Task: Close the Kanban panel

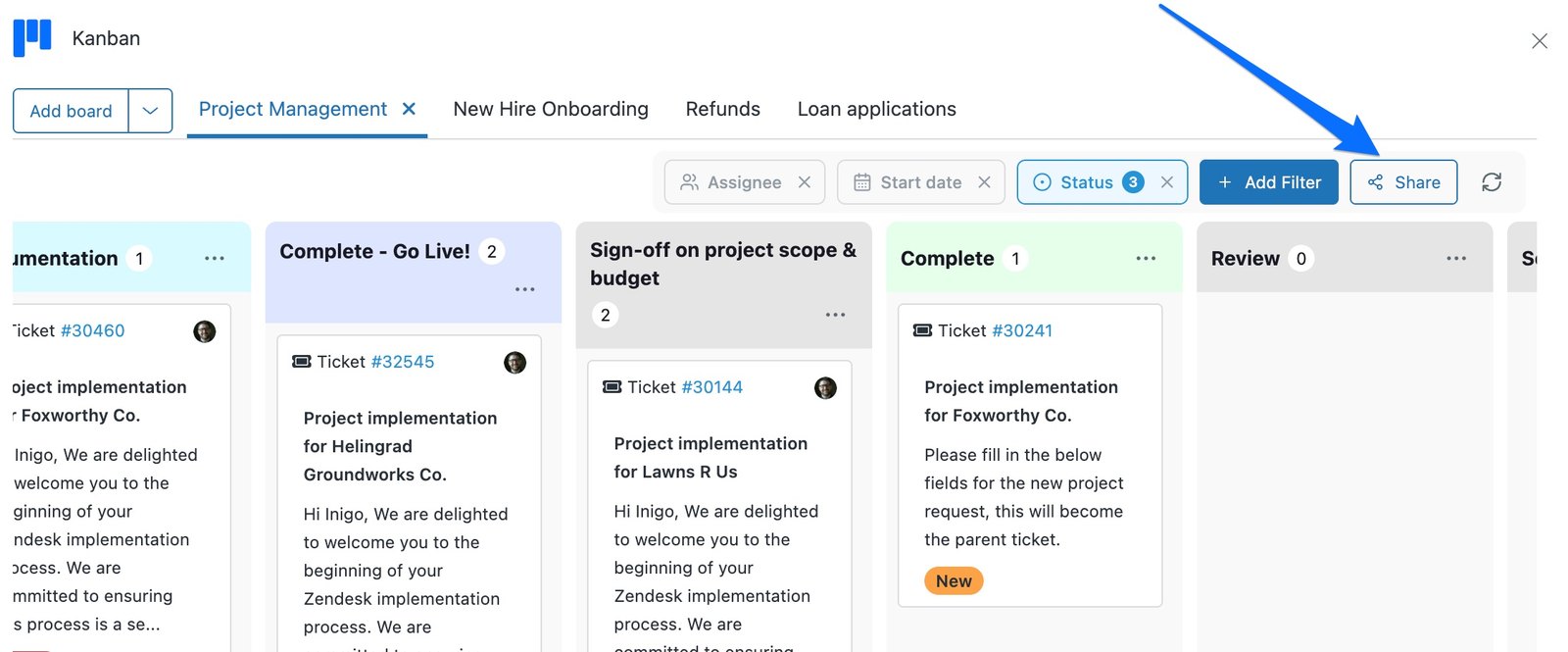Action: pyautogui.click(x=1540, y=40)
